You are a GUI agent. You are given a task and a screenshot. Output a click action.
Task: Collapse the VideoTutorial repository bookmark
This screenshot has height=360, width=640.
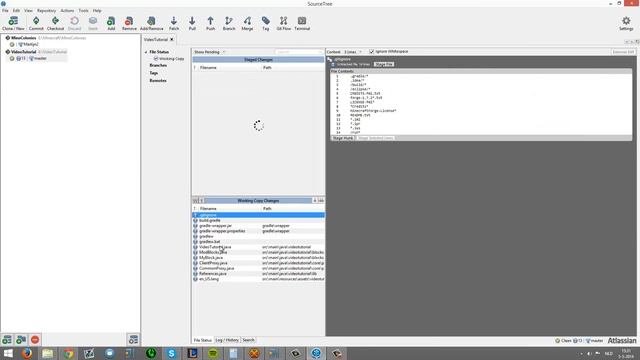[8, 52]
